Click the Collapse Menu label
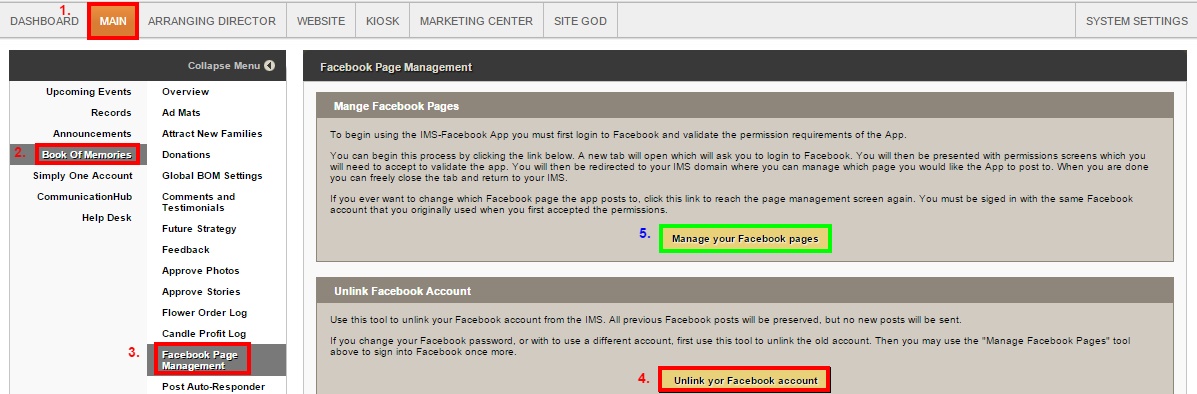The image size is (1197, 394). tap(224, 66)
